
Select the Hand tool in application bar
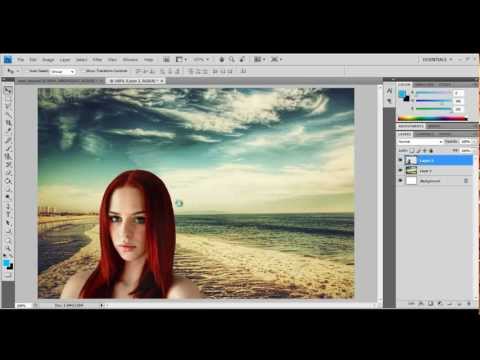pos(222,59)
